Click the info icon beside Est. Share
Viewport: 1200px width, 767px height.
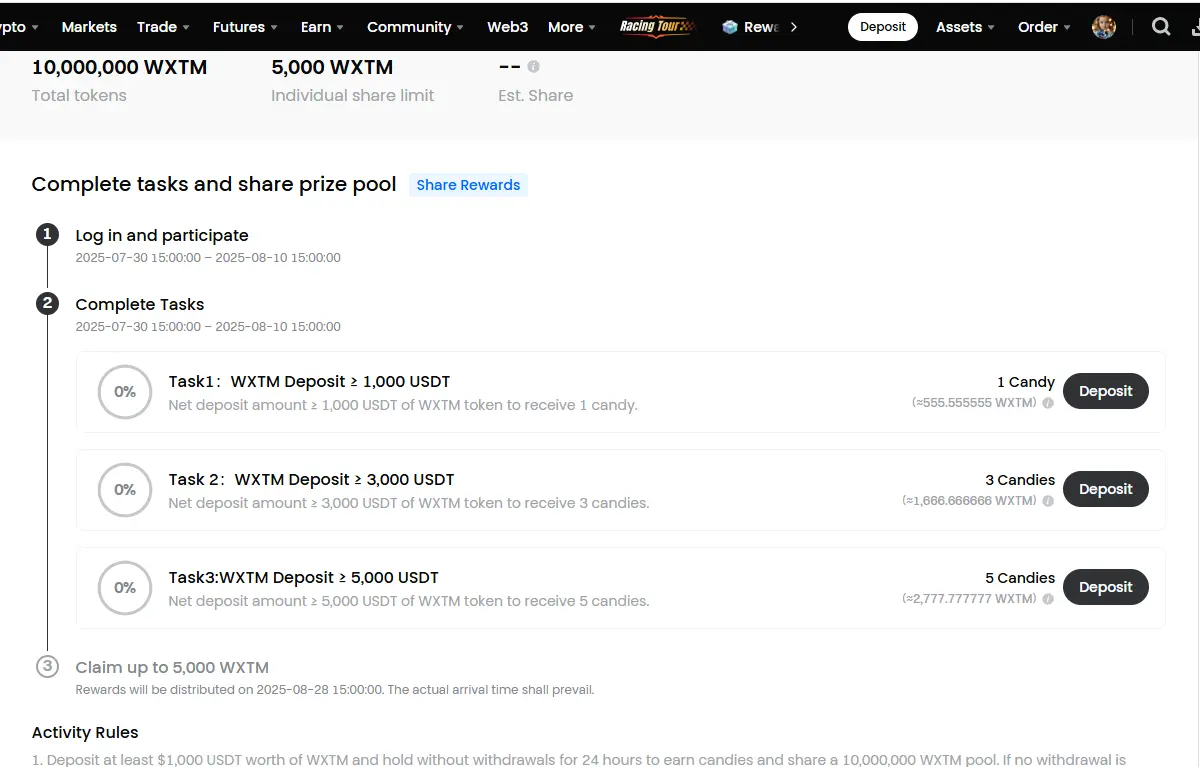[533, 66]
